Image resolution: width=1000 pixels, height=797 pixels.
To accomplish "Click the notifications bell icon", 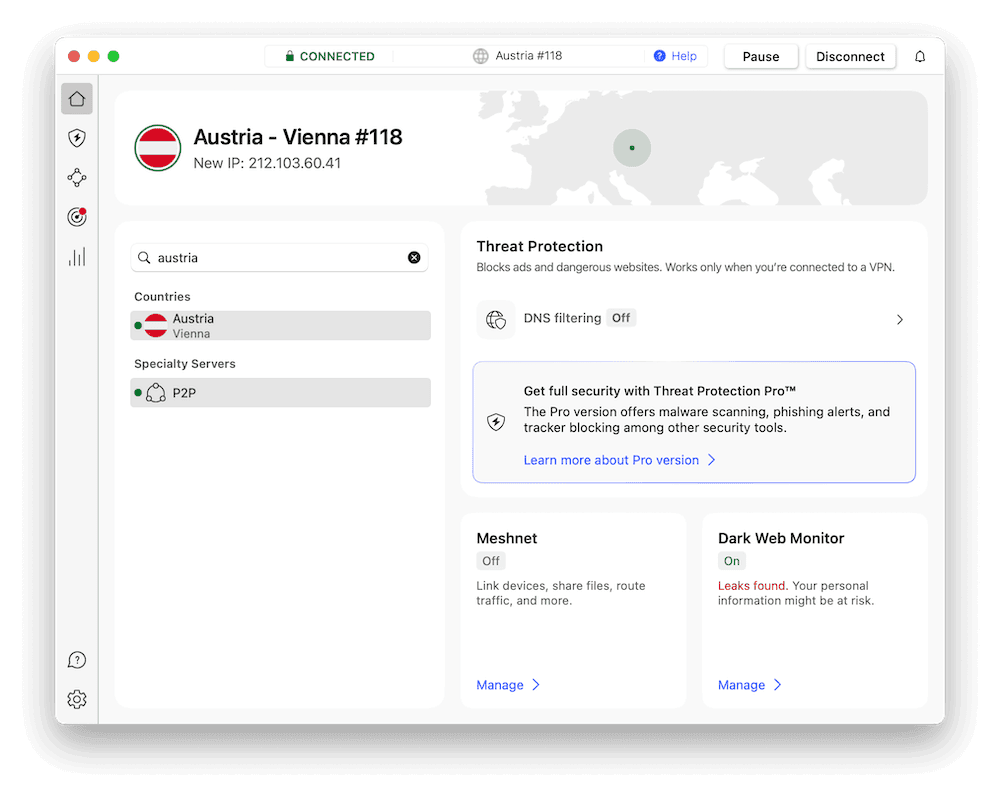I will (x=920, y=57).
